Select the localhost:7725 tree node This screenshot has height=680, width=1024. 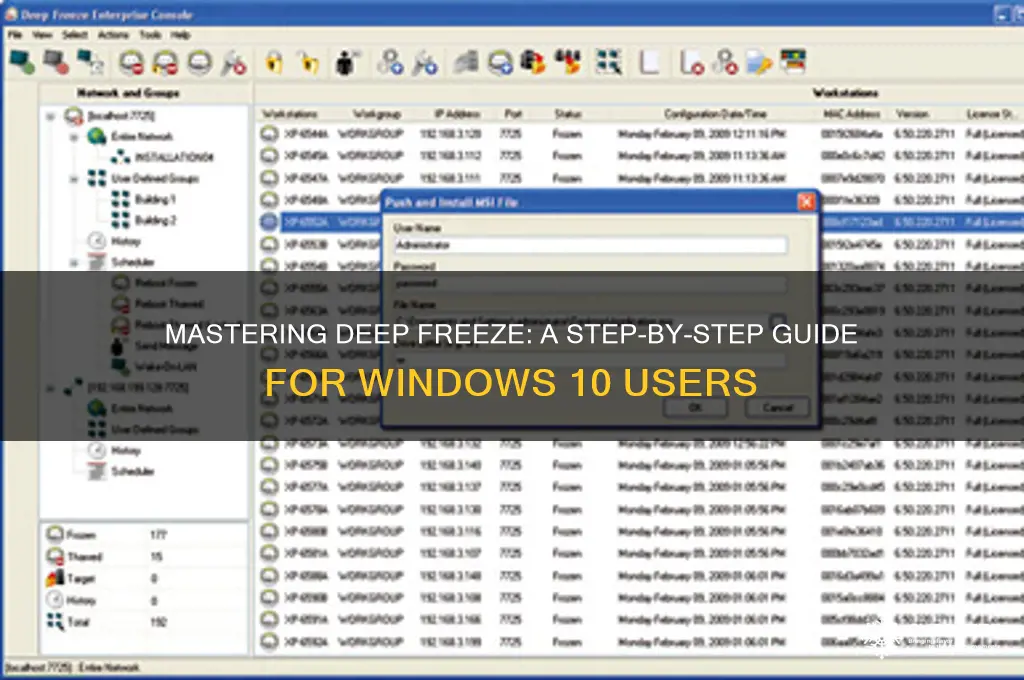(121, 116)
